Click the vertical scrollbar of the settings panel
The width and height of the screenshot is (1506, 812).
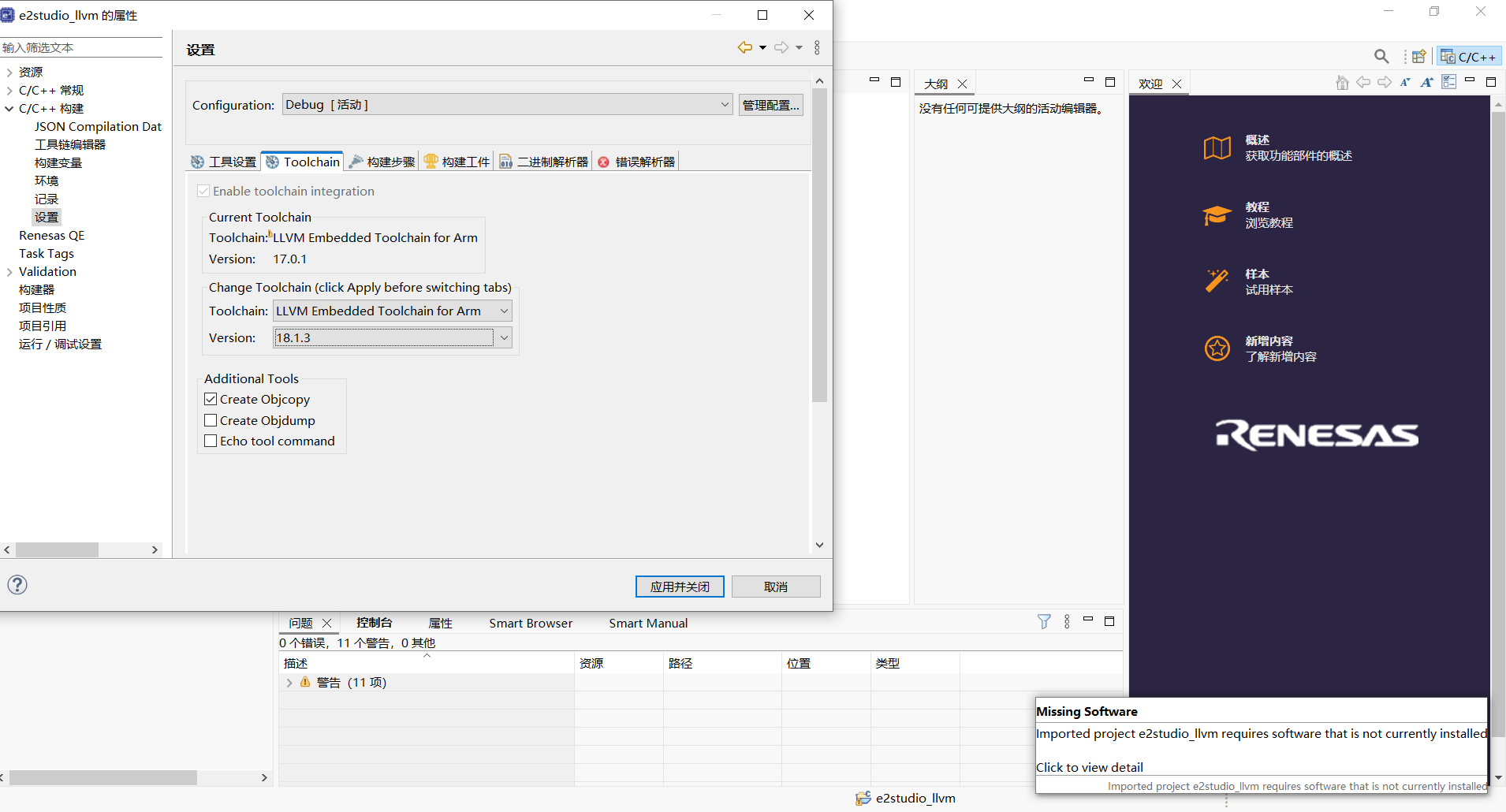(x=819, y=244)
